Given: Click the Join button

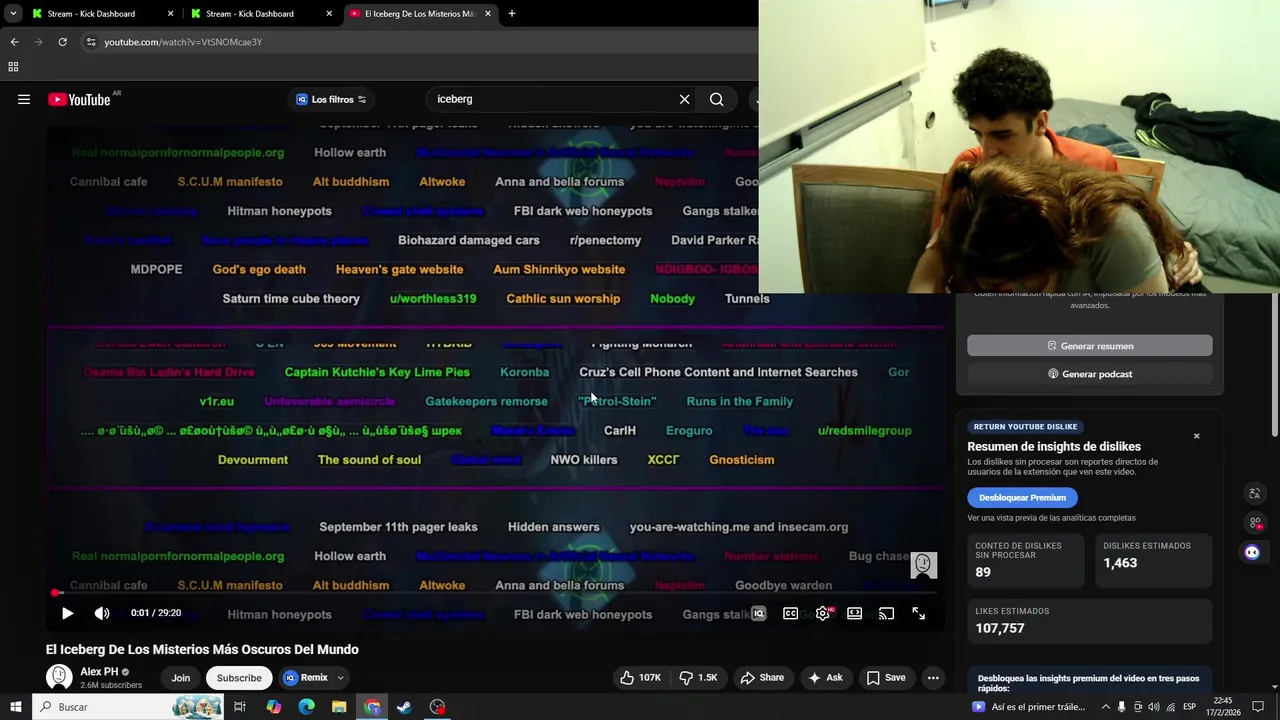Looking at the screenshot, I should [181, 677].
